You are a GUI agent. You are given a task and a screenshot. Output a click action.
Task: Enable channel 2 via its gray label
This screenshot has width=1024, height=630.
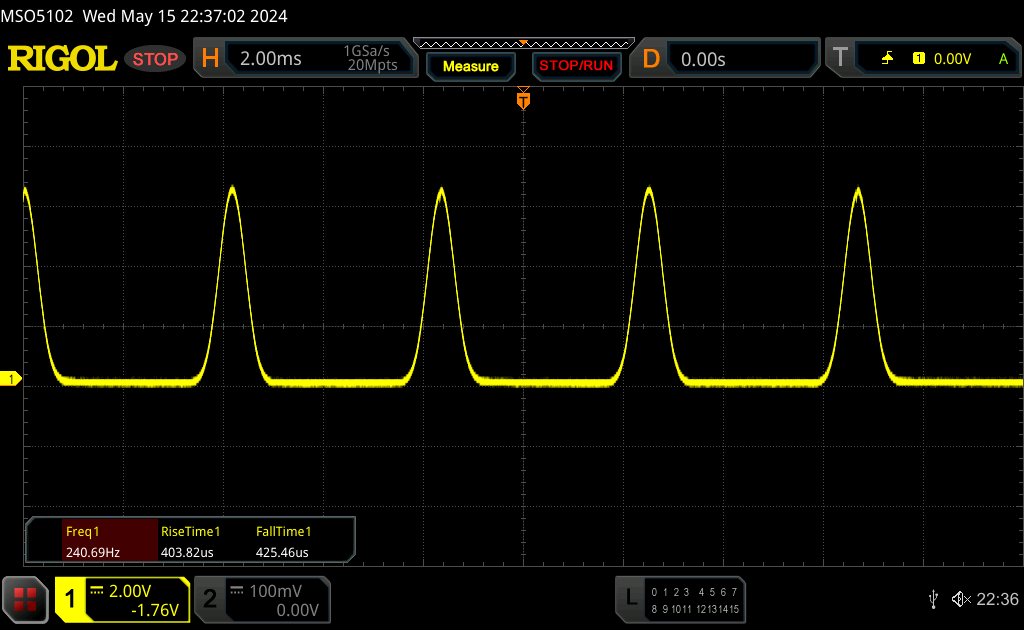210,599
